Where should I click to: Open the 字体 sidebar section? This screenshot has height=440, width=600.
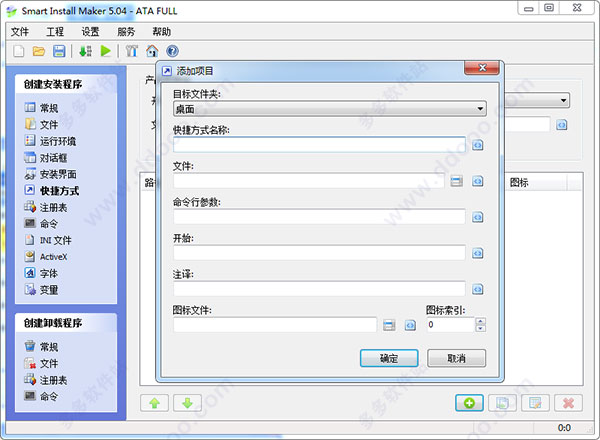pos(41,273)
